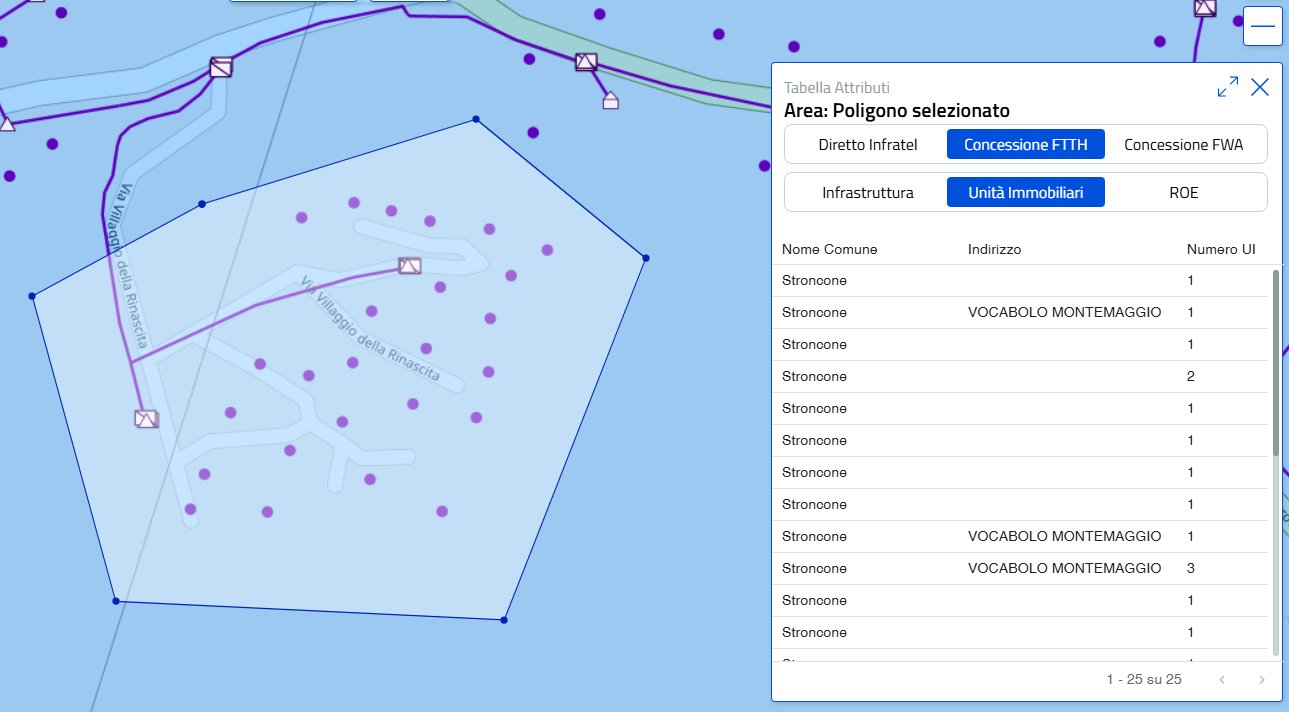Click the polygon's topmost vertex handle
Image resolution: width=1289 pixels, height=712 pixels.
[475, 120]
